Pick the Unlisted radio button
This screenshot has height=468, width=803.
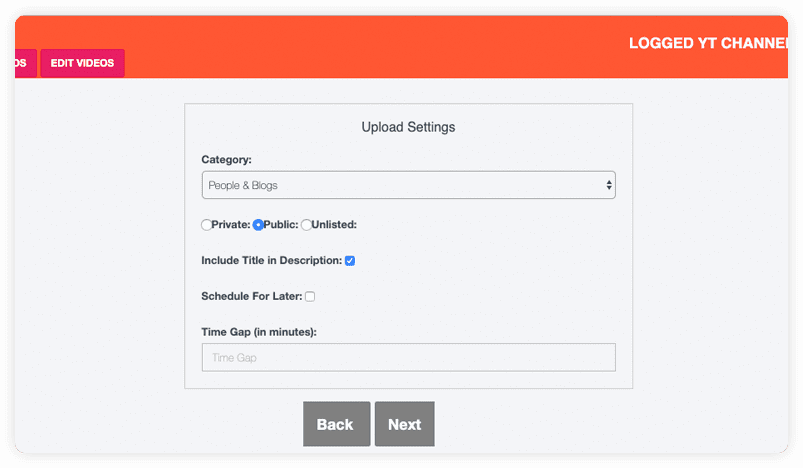tap(306, 225)
